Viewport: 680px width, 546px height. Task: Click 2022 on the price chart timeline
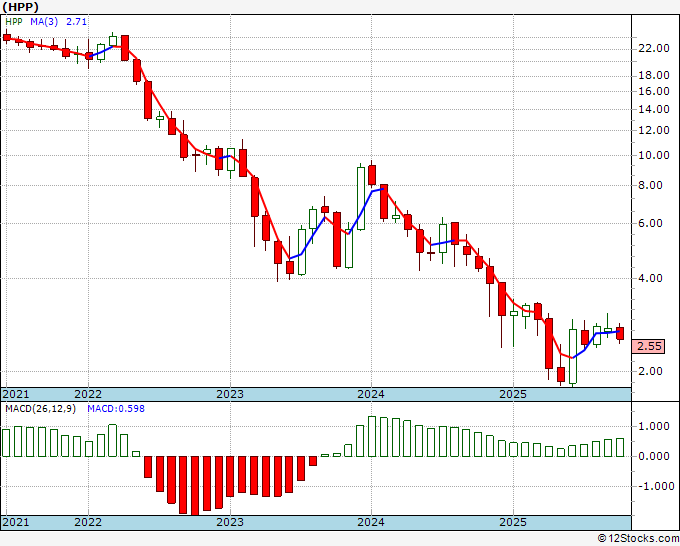(88, 394)
